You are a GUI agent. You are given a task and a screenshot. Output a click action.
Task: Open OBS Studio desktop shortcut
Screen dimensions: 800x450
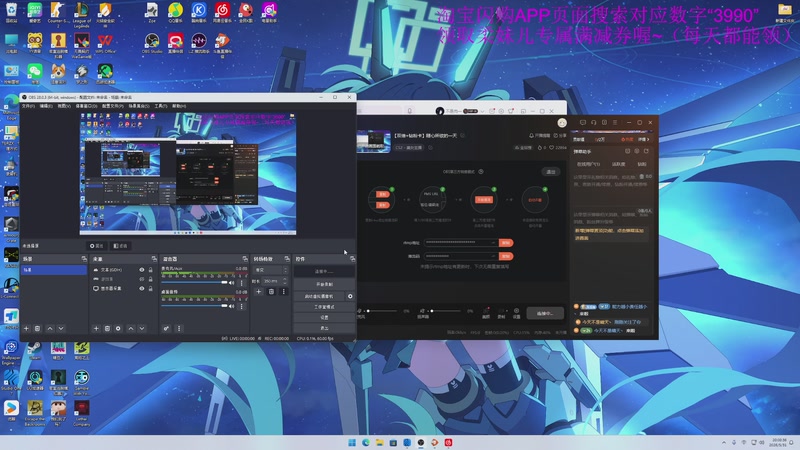coord(152,43)
